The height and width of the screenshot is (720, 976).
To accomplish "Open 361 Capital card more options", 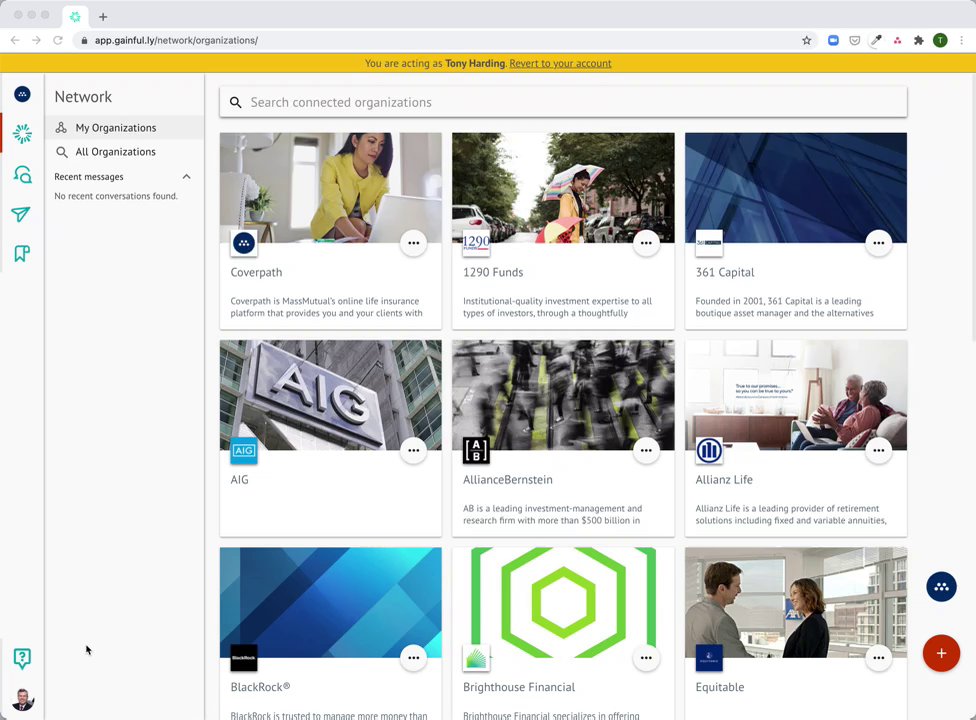I will coord(878,243).
